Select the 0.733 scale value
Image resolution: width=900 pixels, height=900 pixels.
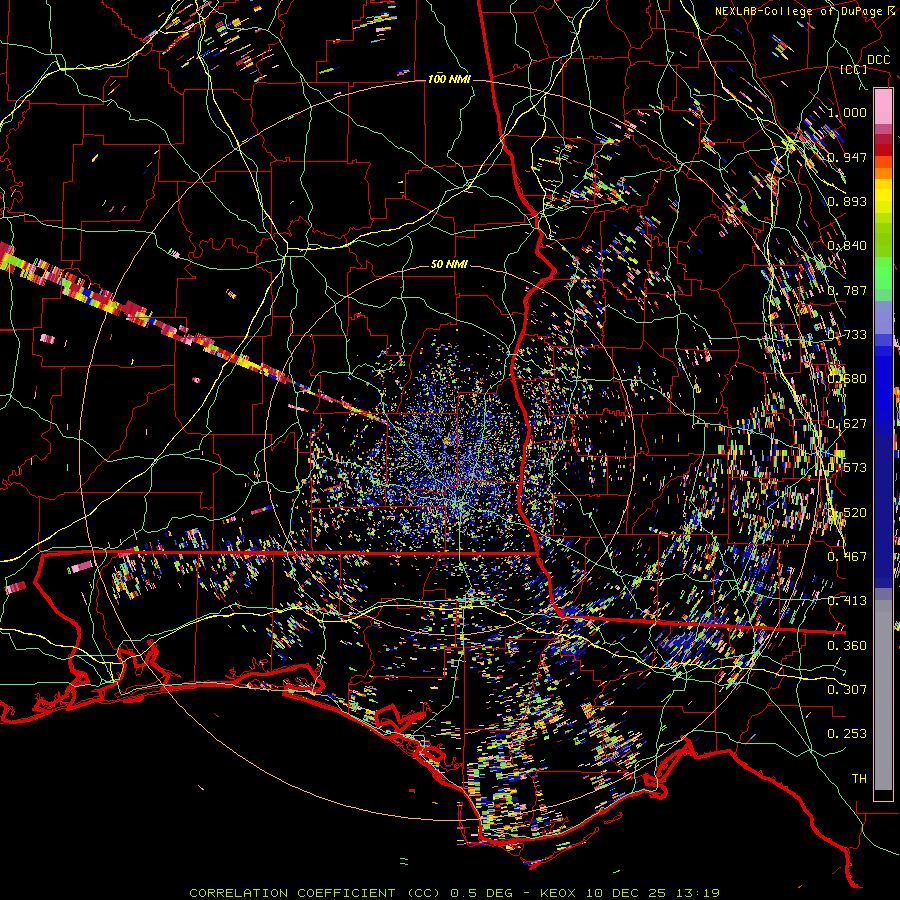(847, 335)
